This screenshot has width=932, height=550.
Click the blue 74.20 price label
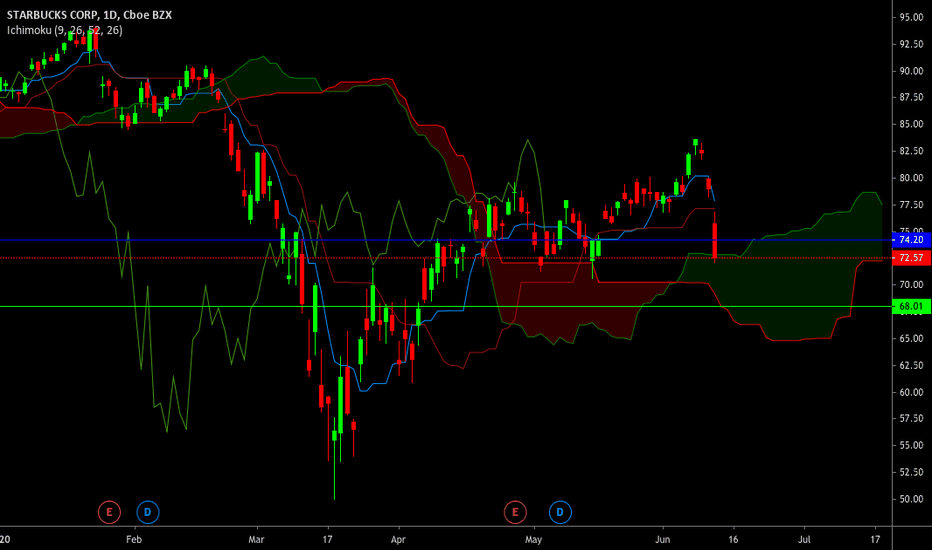coord(912,240)
